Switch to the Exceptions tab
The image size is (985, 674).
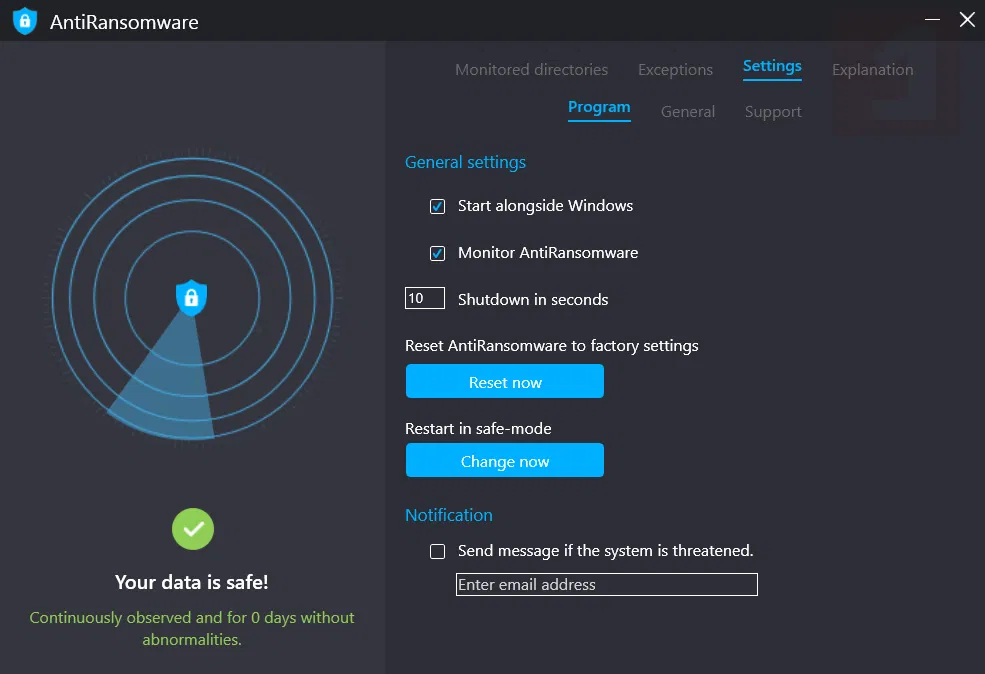tap(675, 70)
